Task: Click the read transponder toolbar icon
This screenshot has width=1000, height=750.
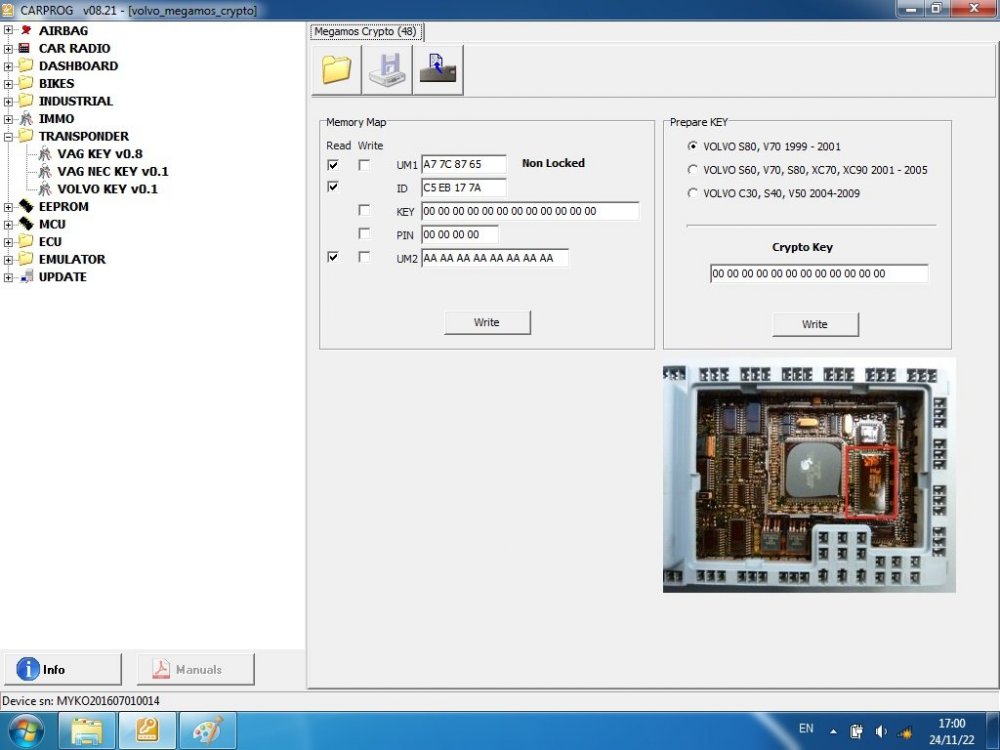Action: [438, 70]
